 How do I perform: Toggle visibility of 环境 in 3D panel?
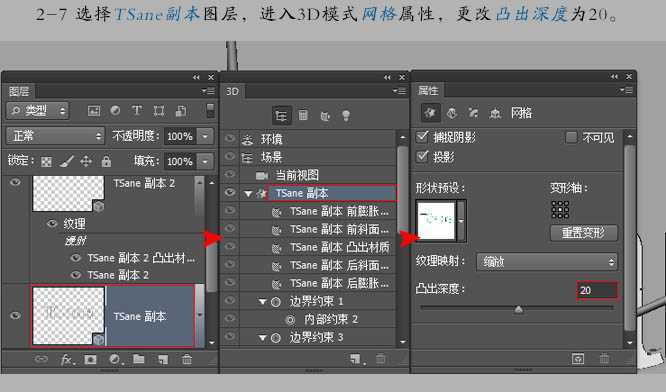[230, 138]
